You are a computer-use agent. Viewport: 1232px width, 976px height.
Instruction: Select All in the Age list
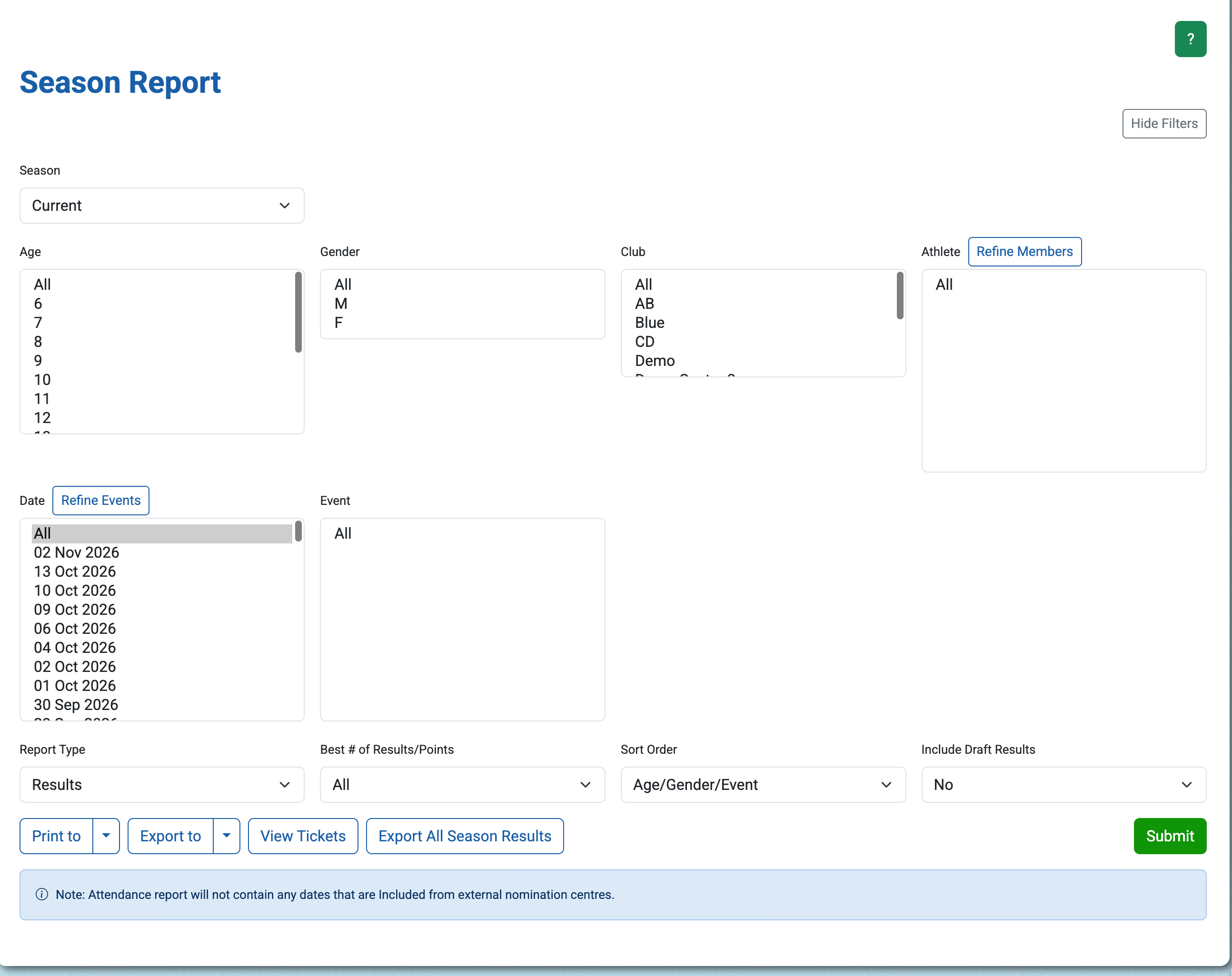(x=162, y=285)
